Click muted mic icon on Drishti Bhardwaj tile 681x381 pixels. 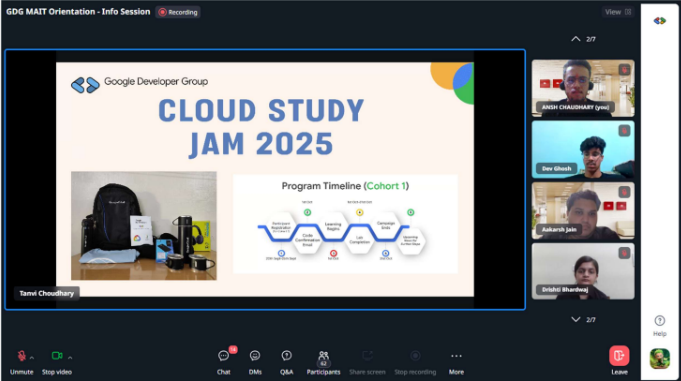624,253
